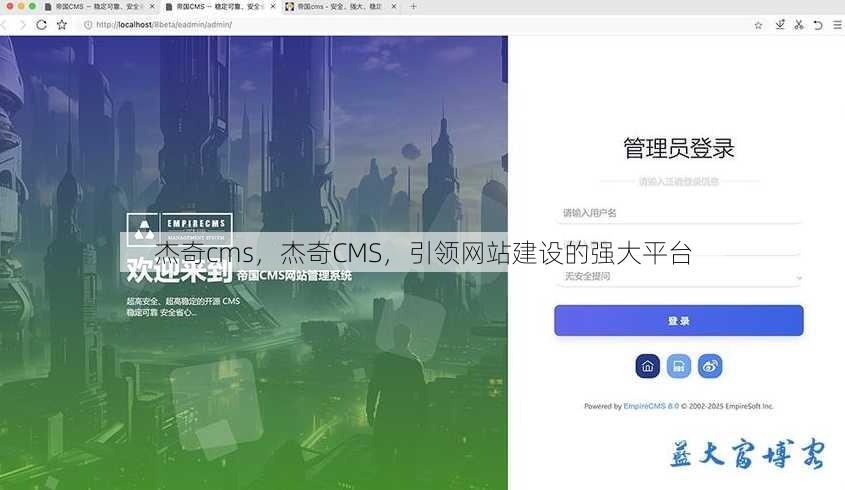Image resolution: width=845 pixels, height=490 pixels.
Task: Close the active 帝国CMS admin tab
Action: [x=273, y=6]
